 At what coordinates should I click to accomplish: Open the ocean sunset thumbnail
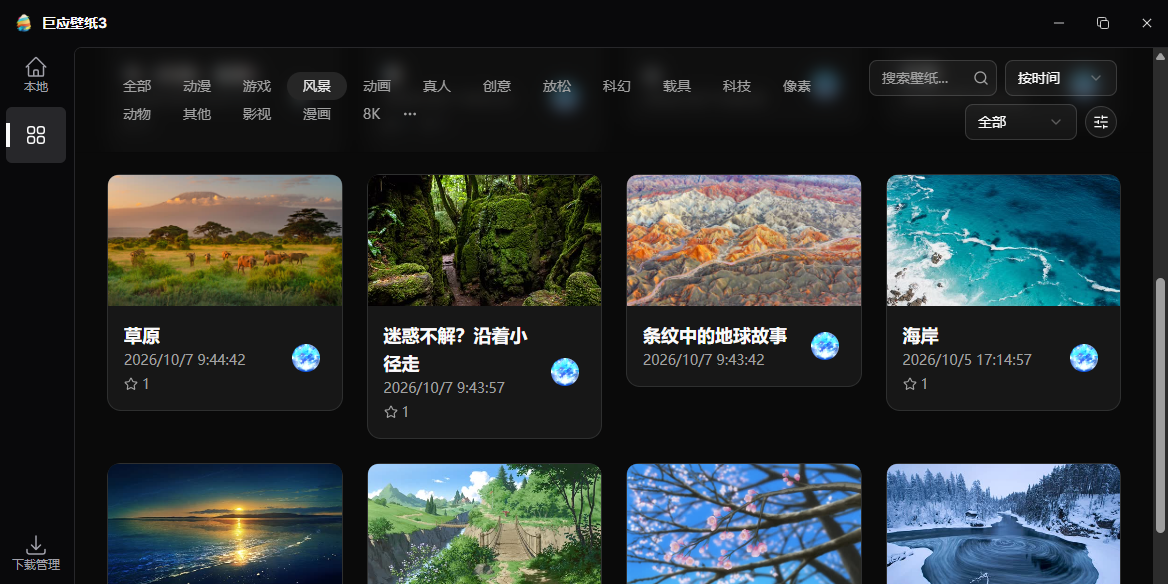[225, 524]
